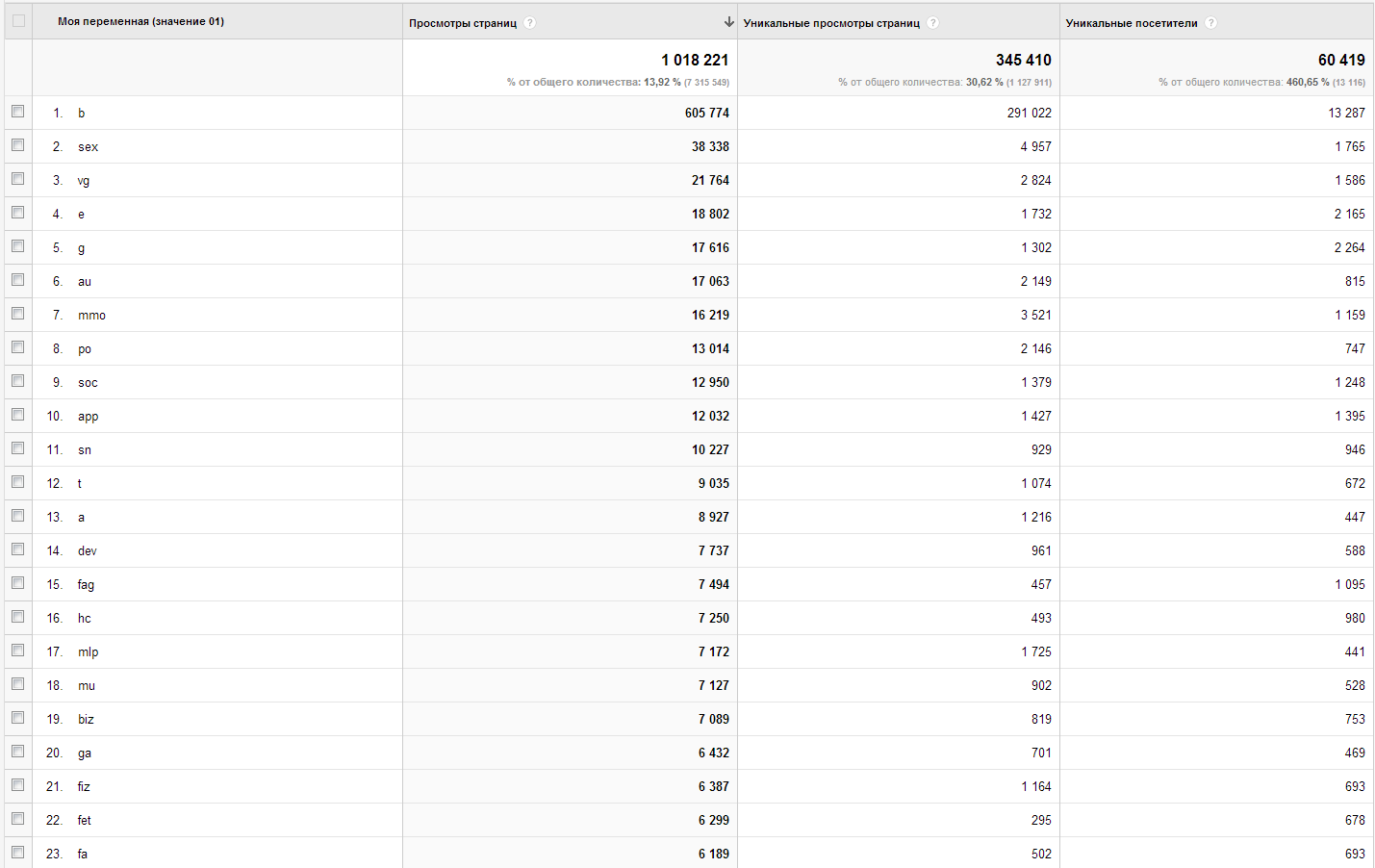Viewport: 1375px width, 868px height.
Task: Mark the checkbox for row "fa"
Action: pyautogui.click(x=18, y=853)
